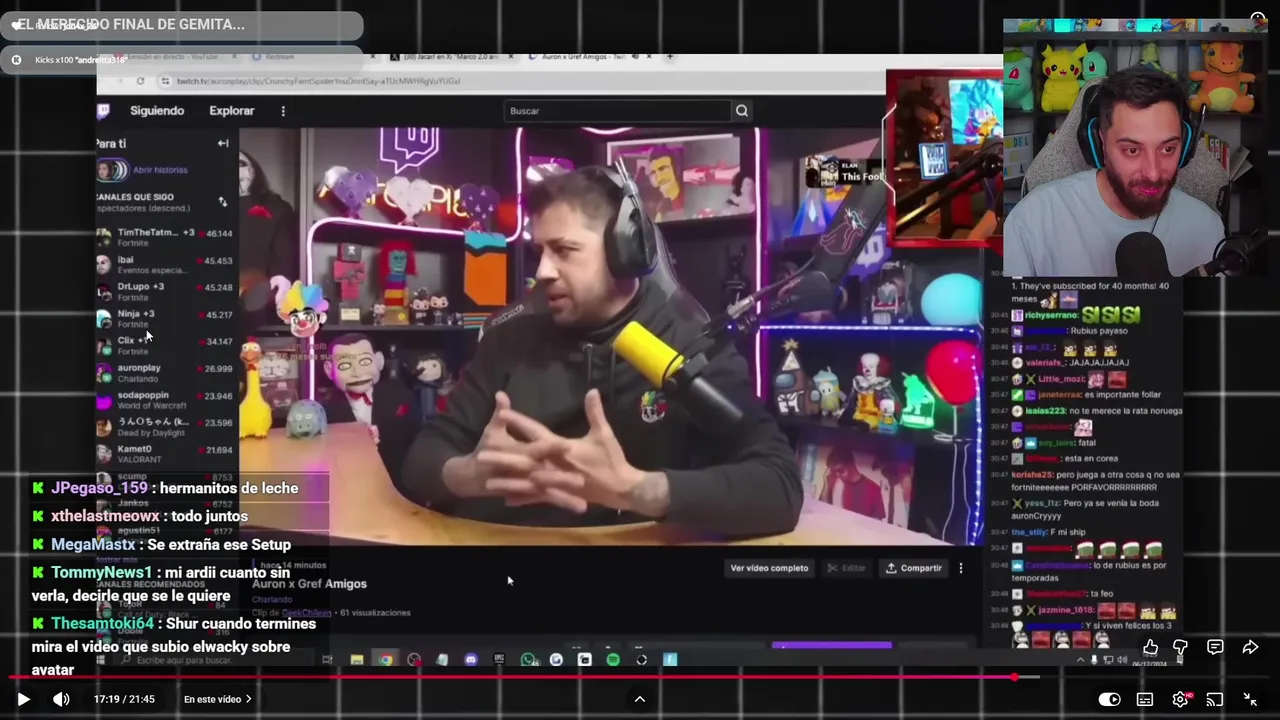Open File Explorer from the recorded taskbar
This screenshot has width=1280, height=720.
357,660
